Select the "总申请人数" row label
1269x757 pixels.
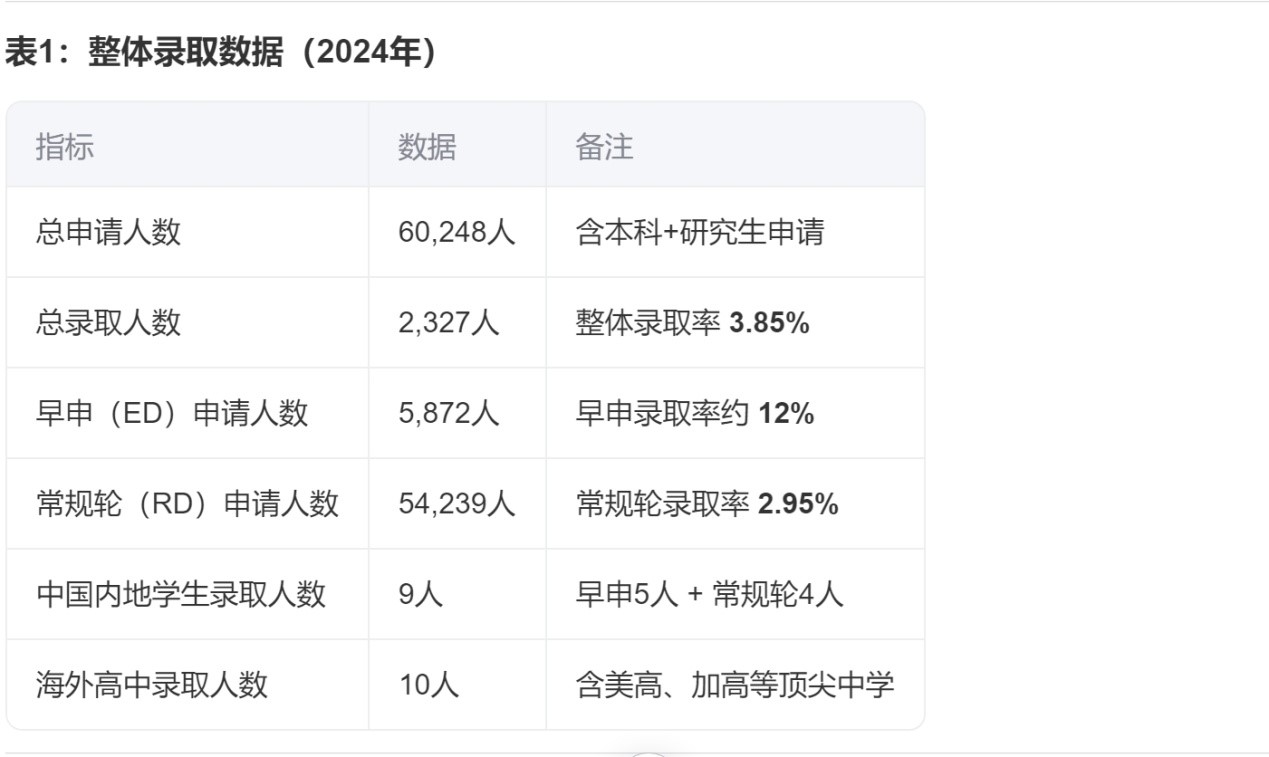pos(108,233)
